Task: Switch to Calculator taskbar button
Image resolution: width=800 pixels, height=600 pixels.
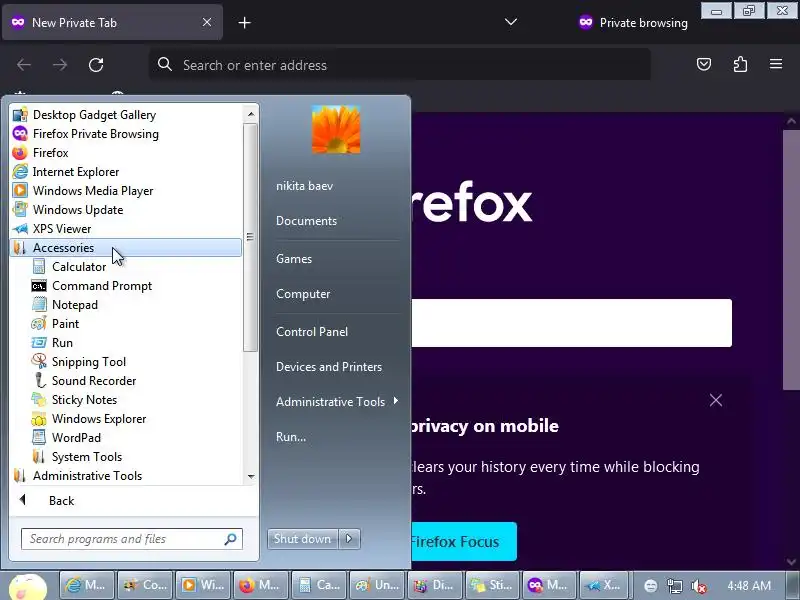Action: click(319, 585)
